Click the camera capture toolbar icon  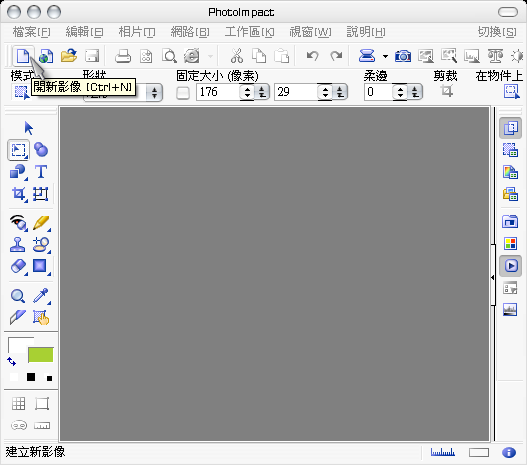403,56
